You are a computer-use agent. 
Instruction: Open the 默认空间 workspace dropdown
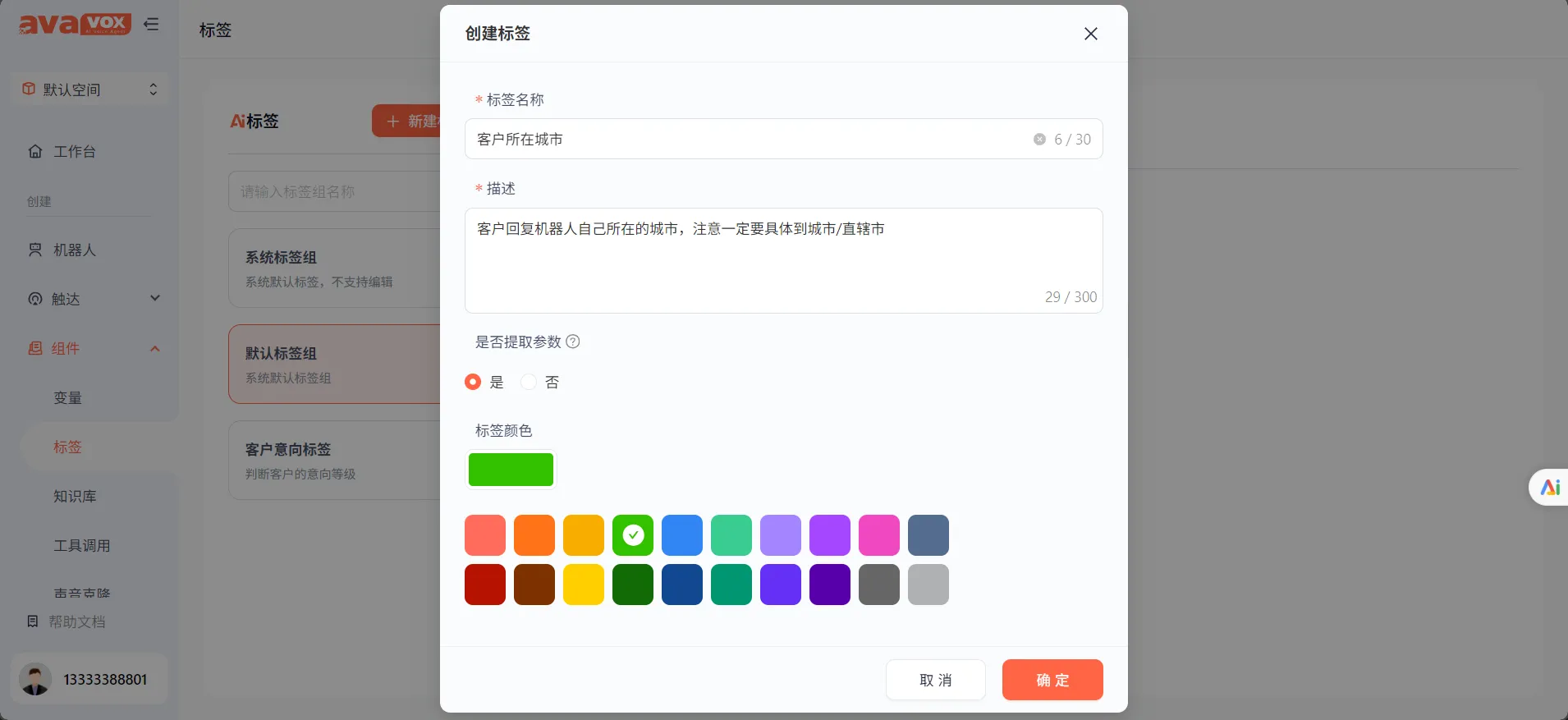[x=90, y=89]
